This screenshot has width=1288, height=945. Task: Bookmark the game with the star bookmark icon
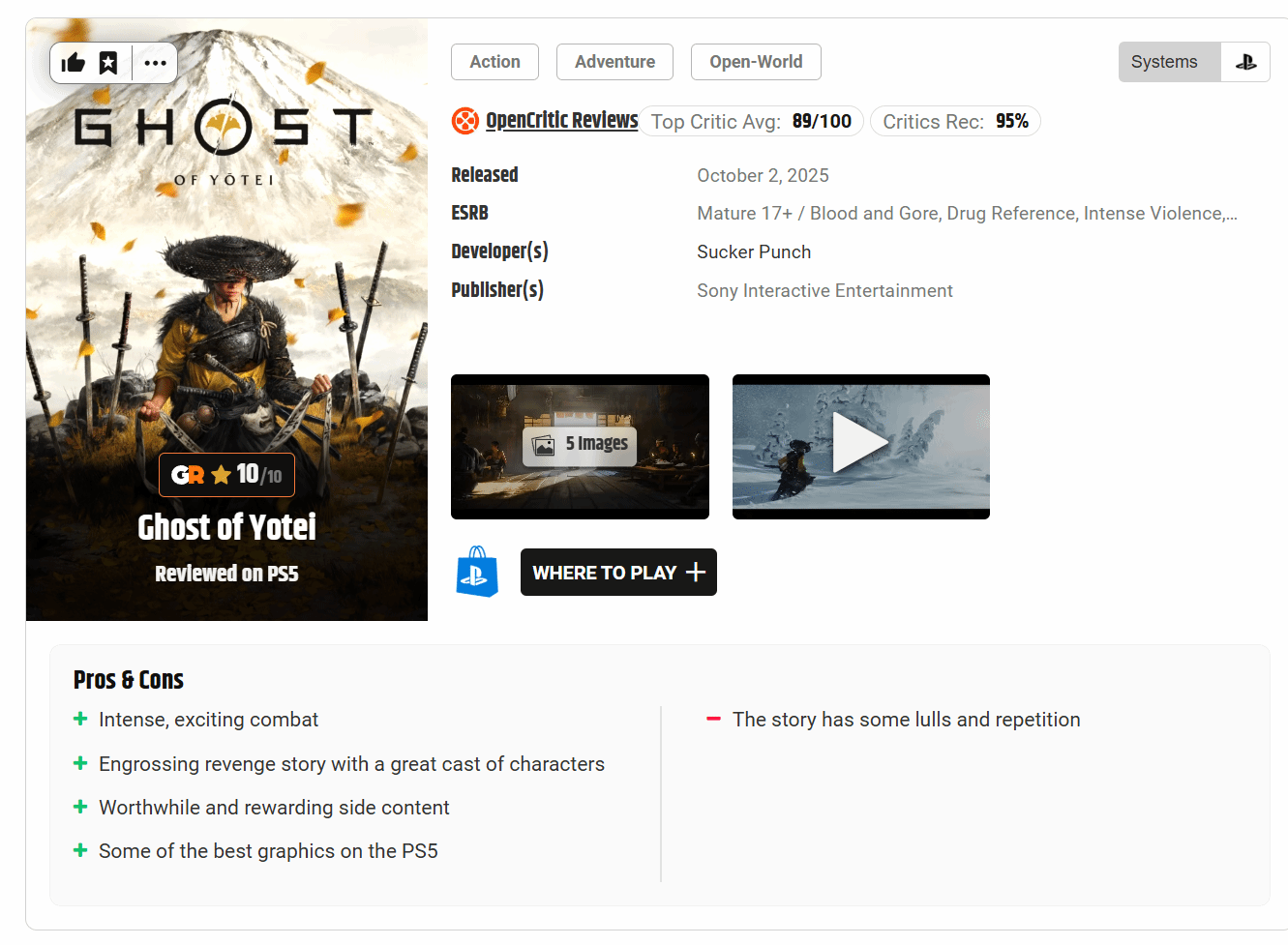(108, 64)
